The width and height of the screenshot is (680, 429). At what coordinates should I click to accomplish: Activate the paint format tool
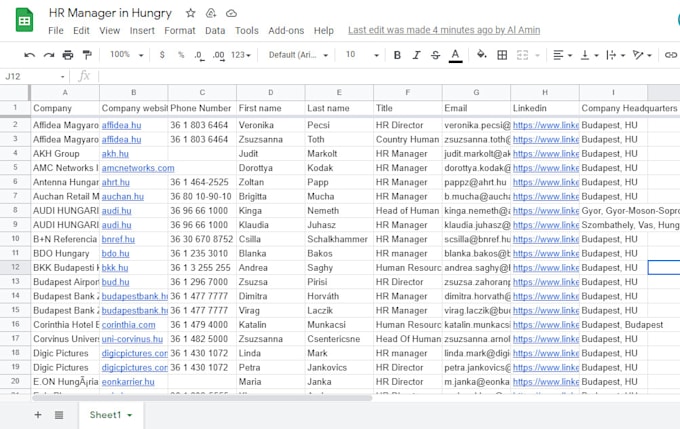pyautogui.click(x=87, y=55)
